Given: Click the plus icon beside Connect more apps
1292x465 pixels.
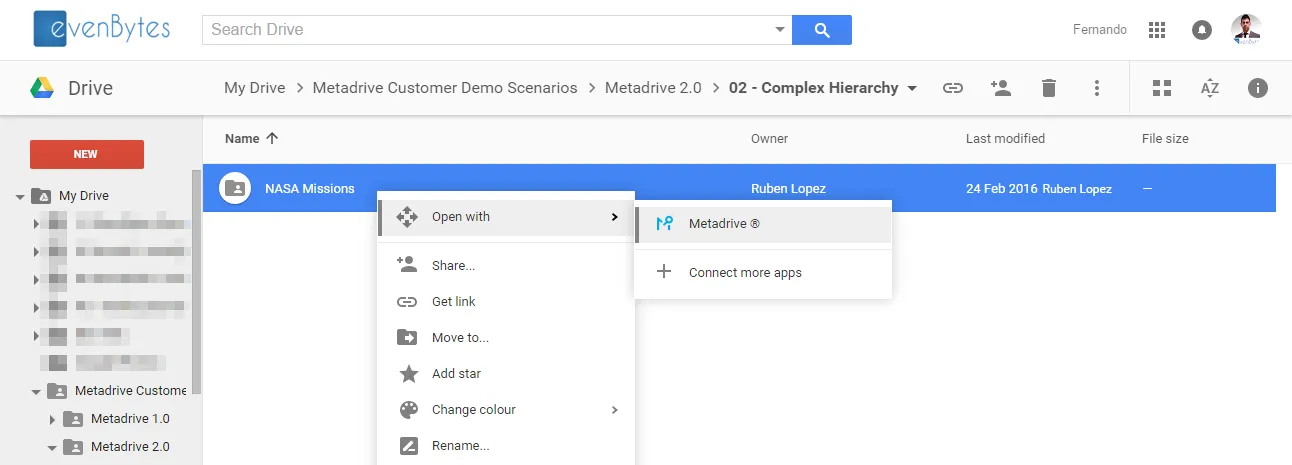Looking at the screenshot, I should (664, 272).
